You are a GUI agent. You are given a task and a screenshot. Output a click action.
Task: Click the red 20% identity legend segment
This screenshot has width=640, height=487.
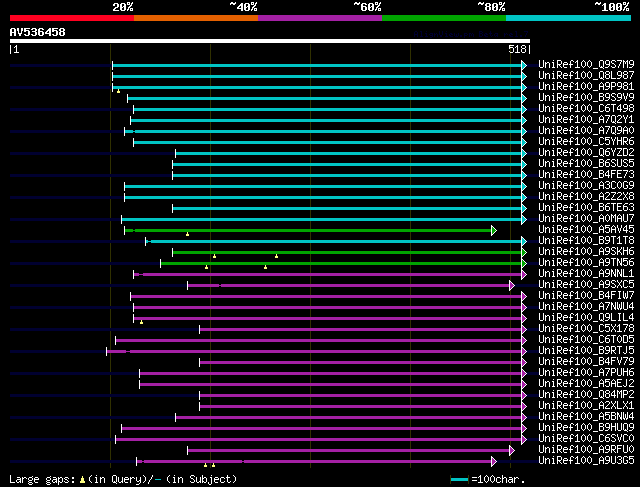72,18
